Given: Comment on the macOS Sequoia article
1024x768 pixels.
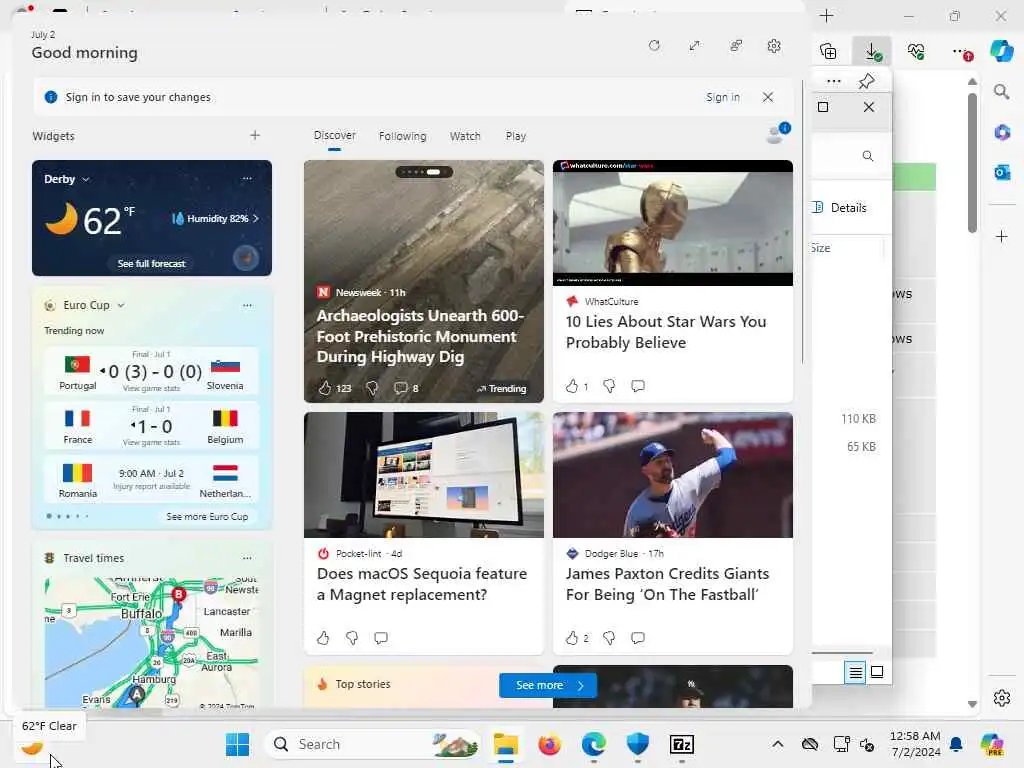Looking at the screenshot, I should (381, 638).
